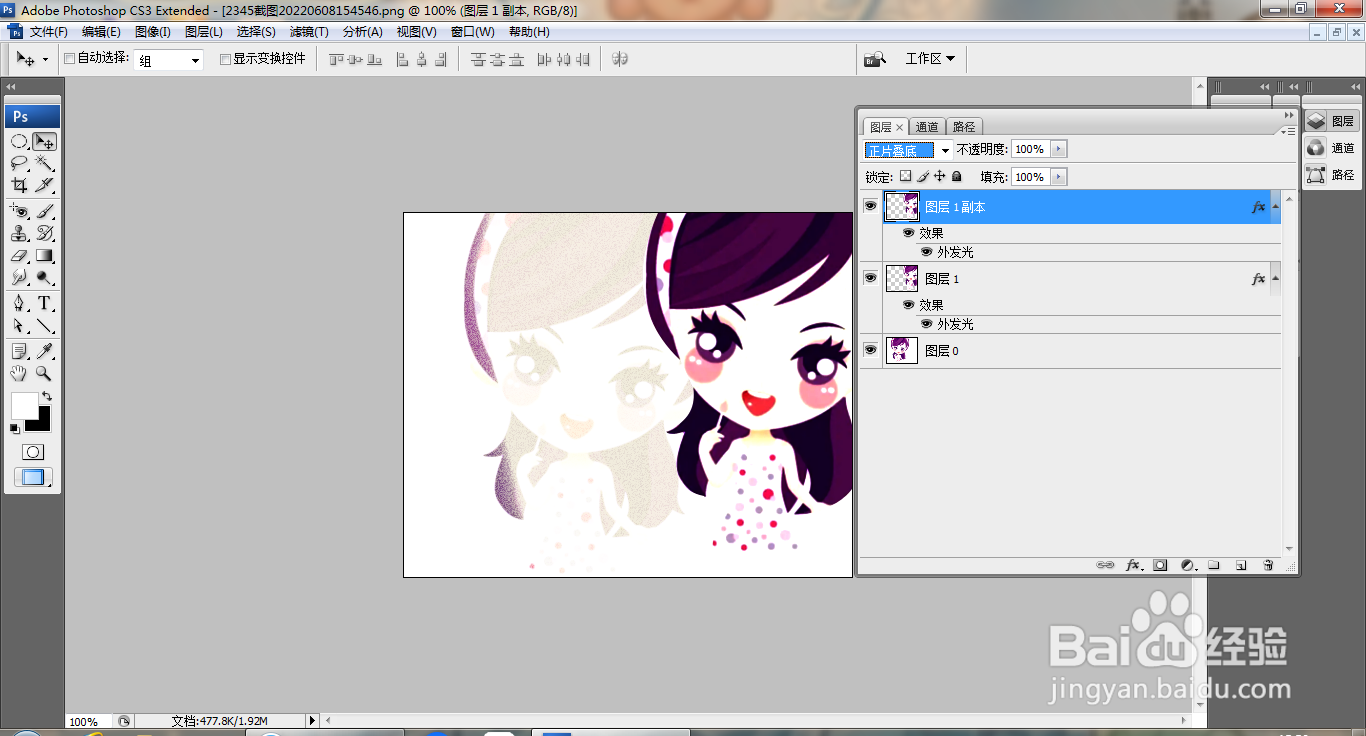
Task: Select the Line tool
Action: click(x=44, y=325)
